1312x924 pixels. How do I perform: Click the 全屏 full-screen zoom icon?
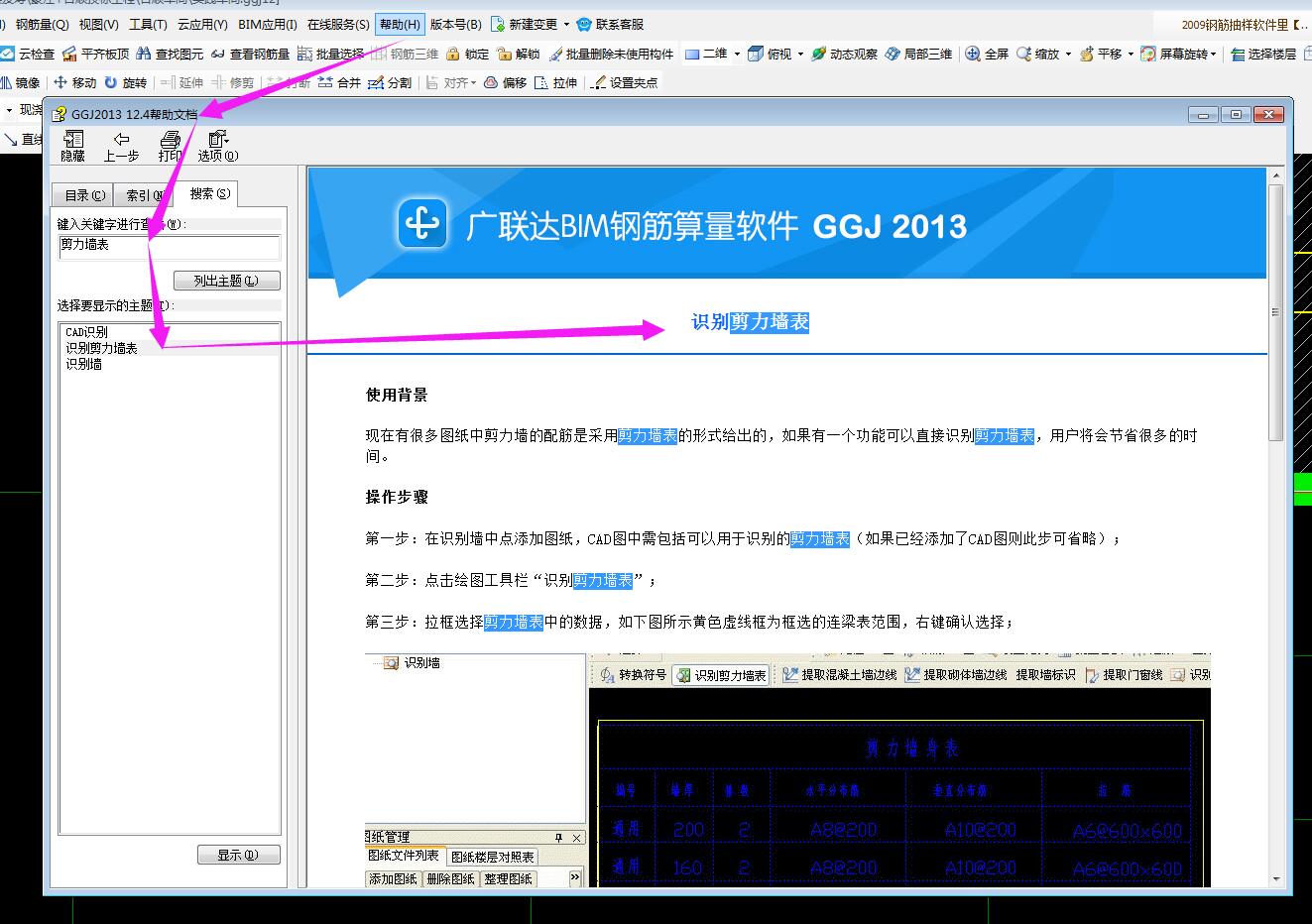(x=973, y=55)
